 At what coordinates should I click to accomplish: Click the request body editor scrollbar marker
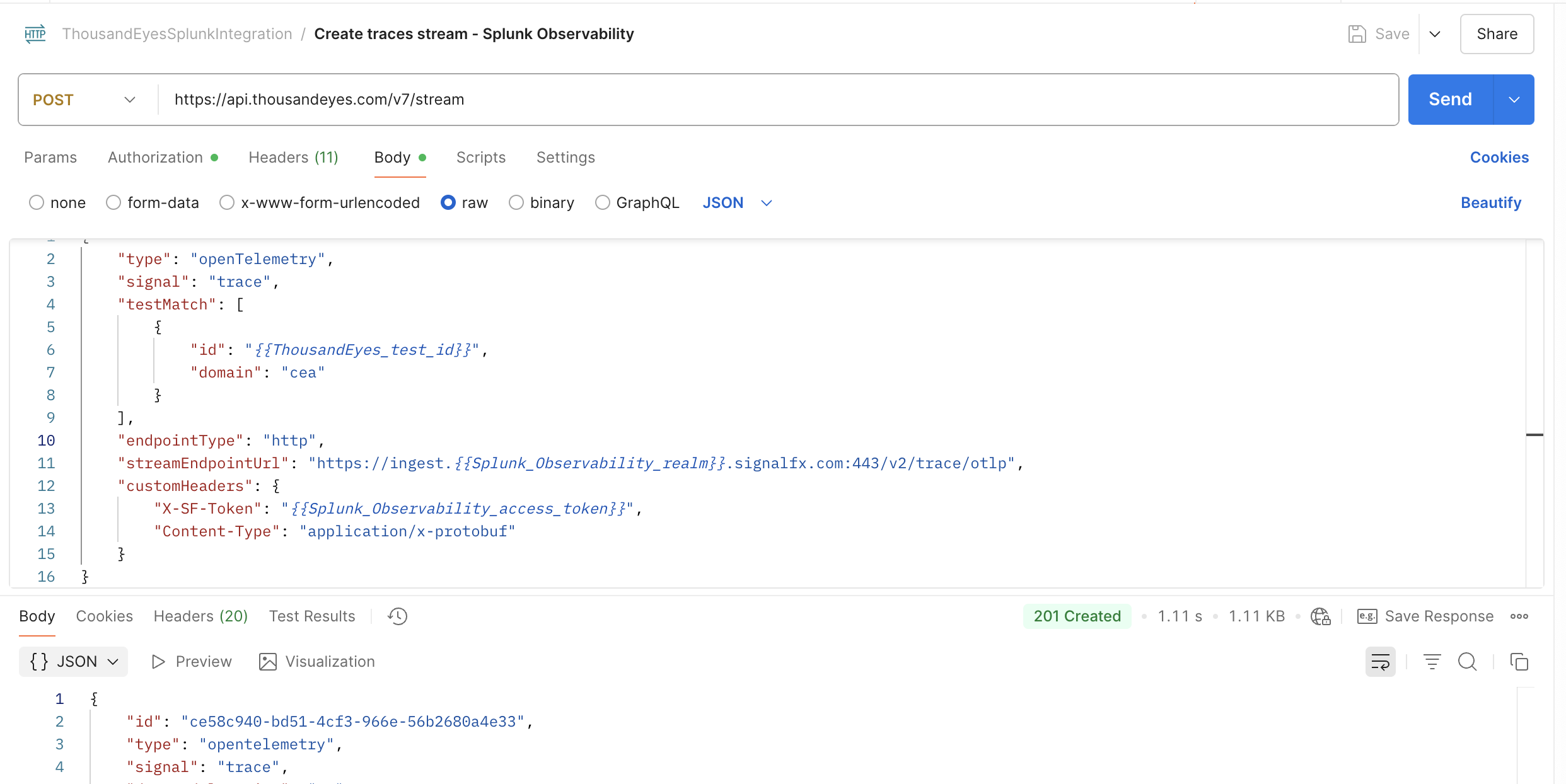[1534, 435]
